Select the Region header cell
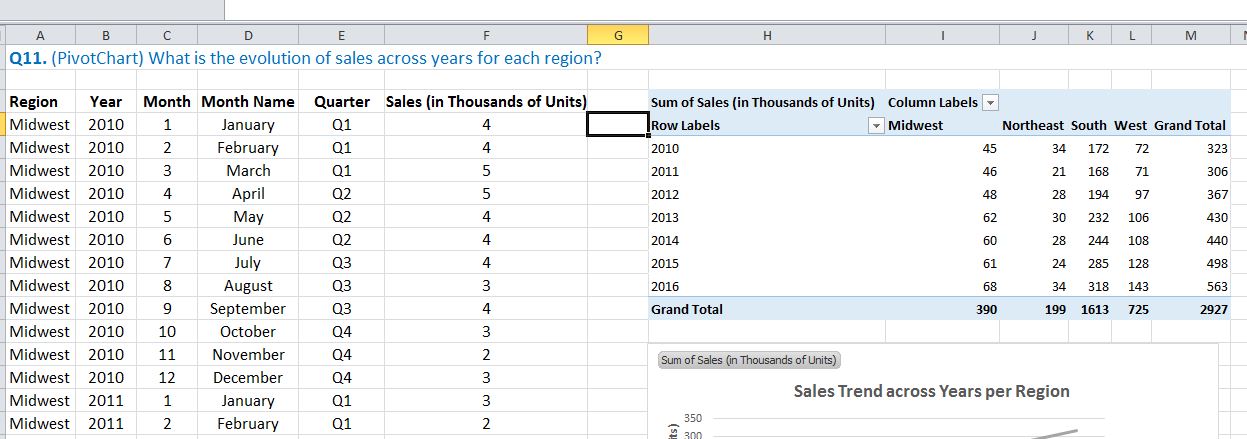 click(x=34, y=101)
